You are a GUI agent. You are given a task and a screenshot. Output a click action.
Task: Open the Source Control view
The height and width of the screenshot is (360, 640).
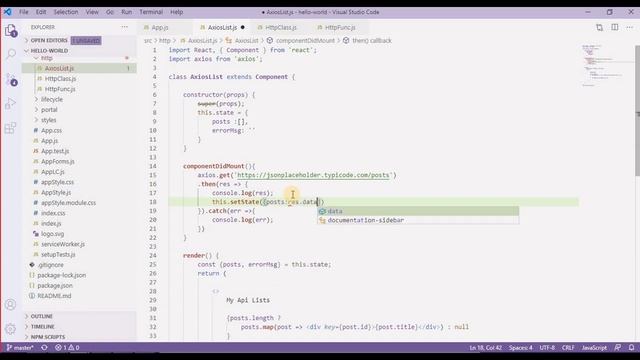(11, 79)
